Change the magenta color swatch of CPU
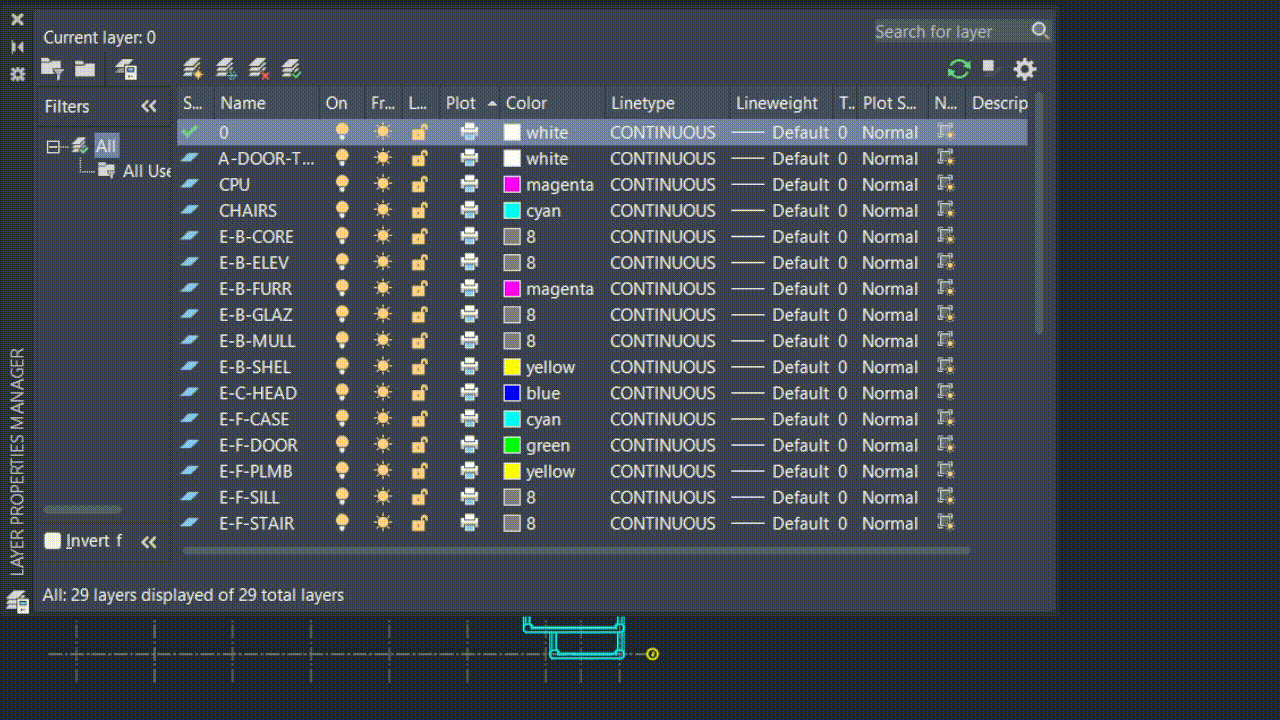1280x720 pixels. point(512,184)
